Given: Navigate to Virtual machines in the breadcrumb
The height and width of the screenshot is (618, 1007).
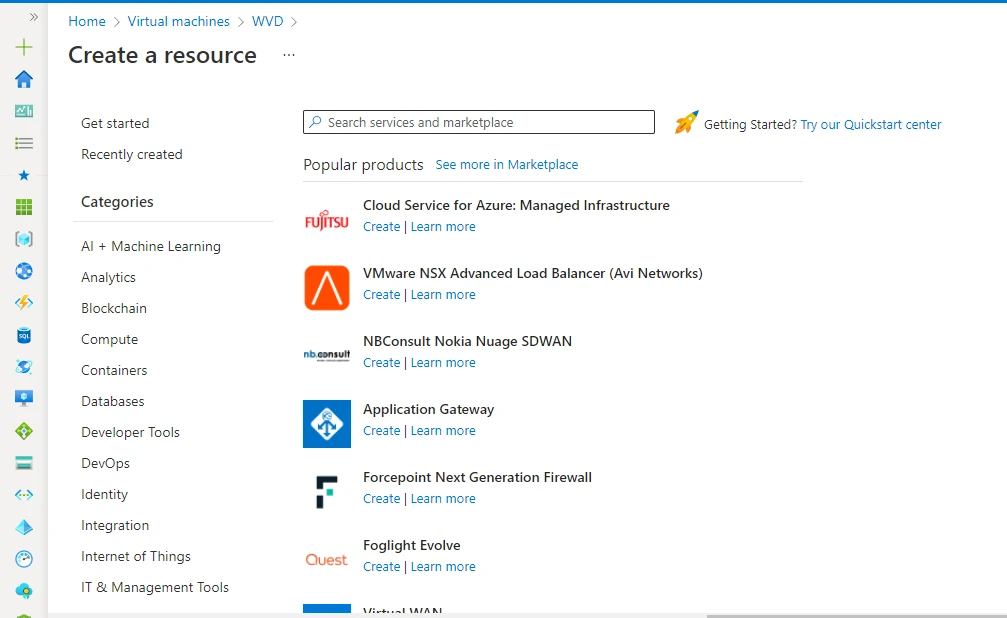Looking at the screenshot, I should point(178,21).
